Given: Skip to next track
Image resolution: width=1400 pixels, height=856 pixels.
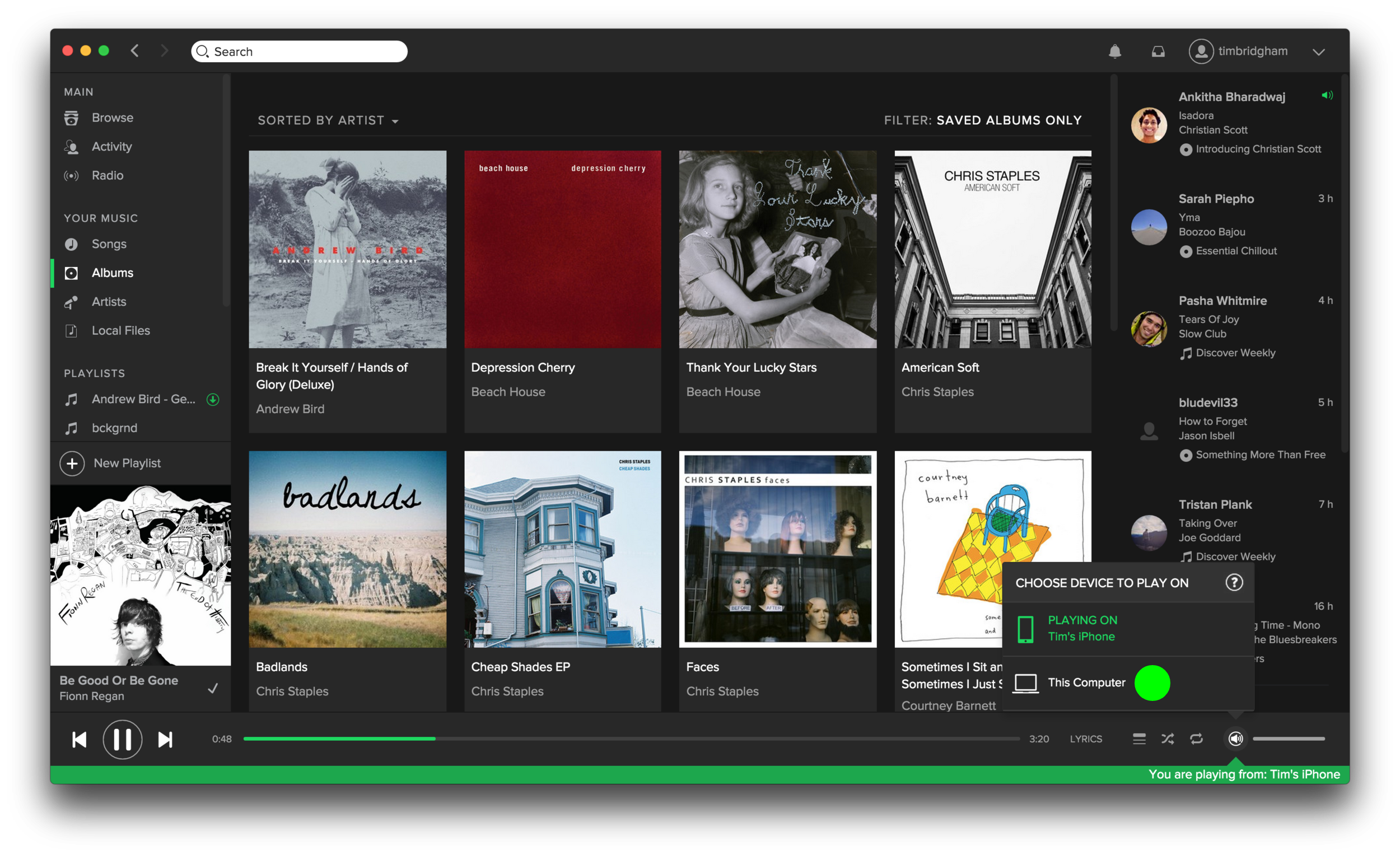Looking at the screenshot, I should tap(165, 740).
